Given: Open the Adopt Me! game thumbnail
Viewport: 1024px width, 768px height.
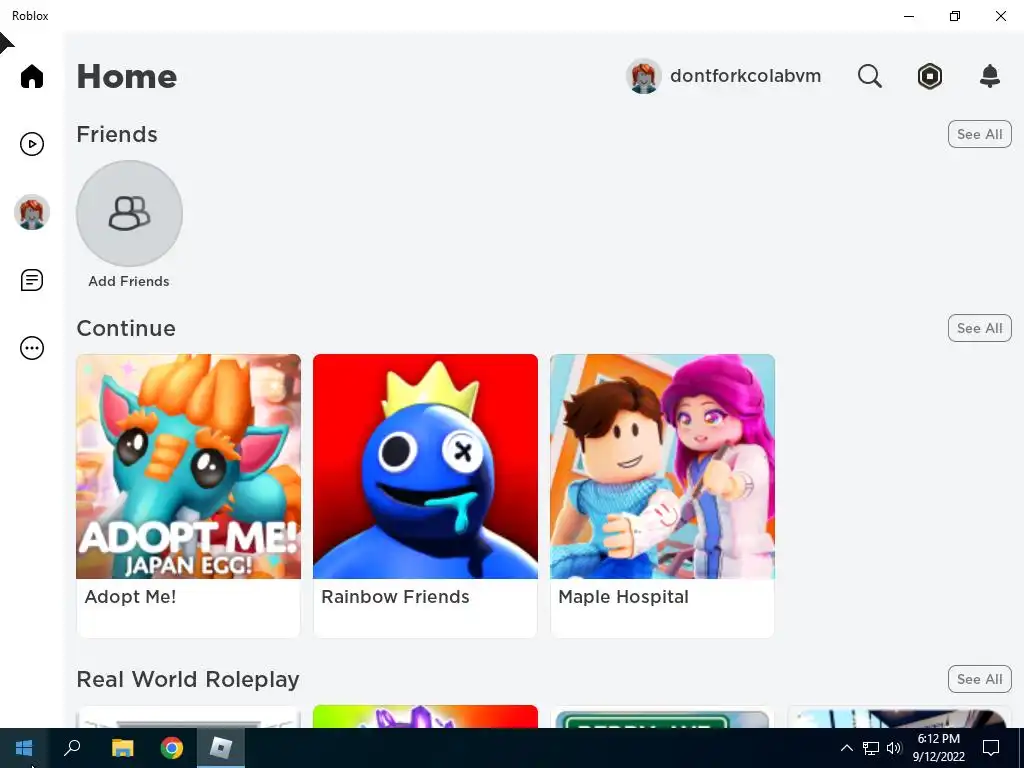Looking at the screenshot, I should [x=189, y=466].
